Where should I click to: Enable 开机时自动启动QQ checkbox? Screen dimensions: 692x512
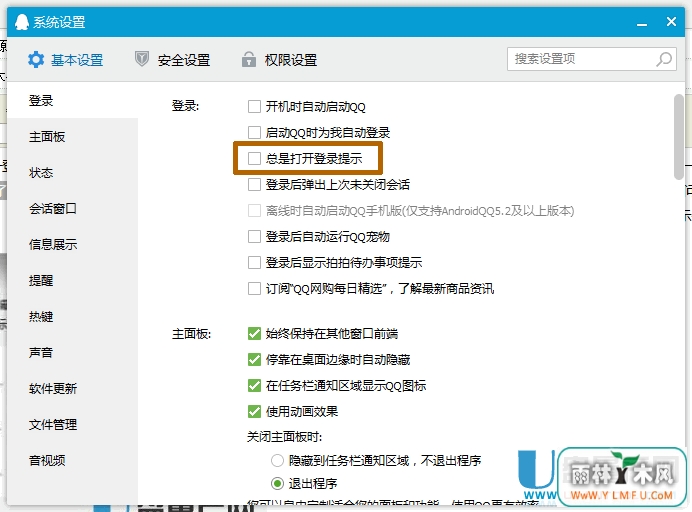(254, 106)
